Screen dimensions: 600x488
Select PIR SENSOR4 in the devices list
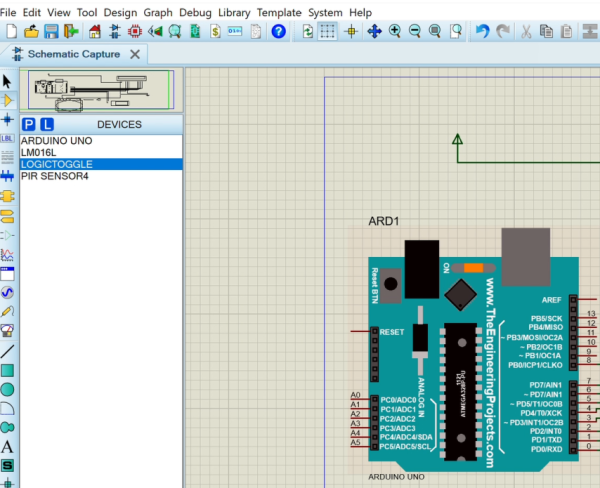[101, 176]
